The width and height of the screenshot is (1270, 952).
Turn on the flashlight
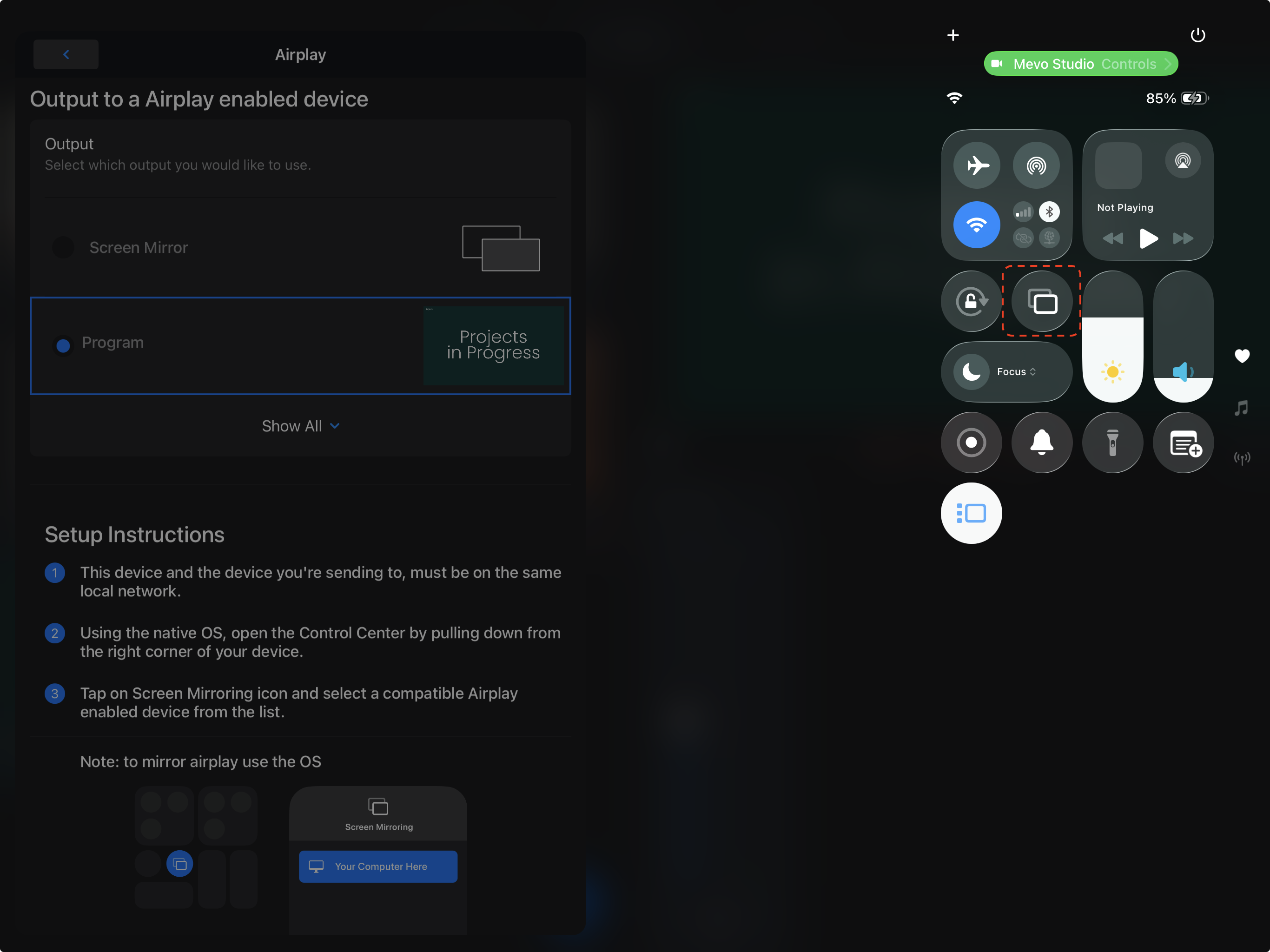tap(1112, 442)
